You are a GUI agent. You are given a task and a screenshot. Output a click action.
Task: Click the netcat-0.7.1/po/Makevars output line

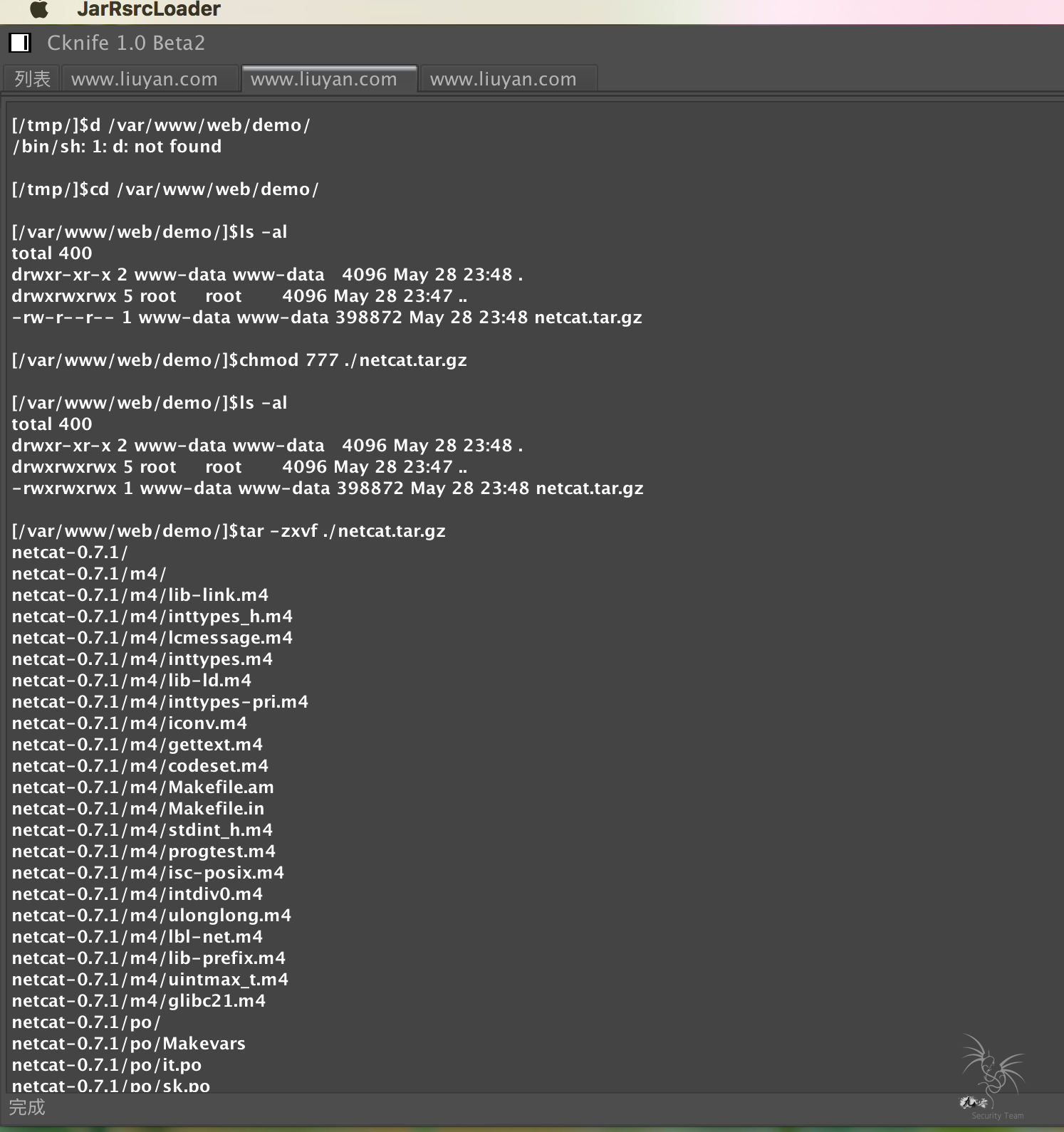(x=128, y=1044)
